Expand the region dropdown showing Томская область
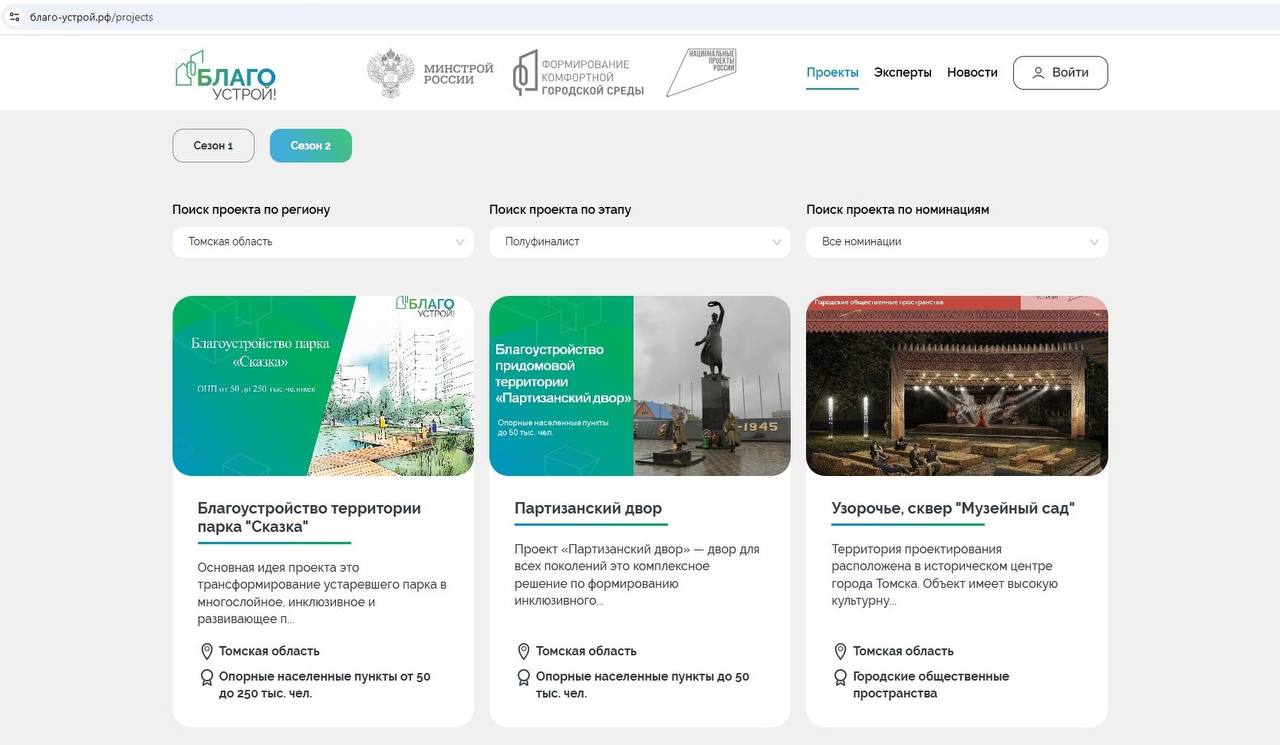Viewport: 1280px width, 745px height. pyautogui.click(x=322, y=242)
